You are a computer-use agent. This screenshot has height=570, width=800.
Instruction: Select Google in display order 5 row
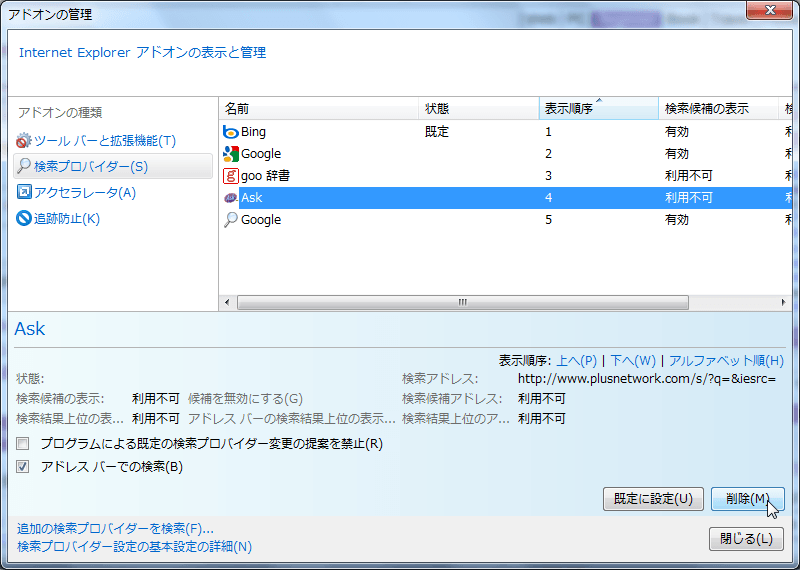(x=261, y=220)
